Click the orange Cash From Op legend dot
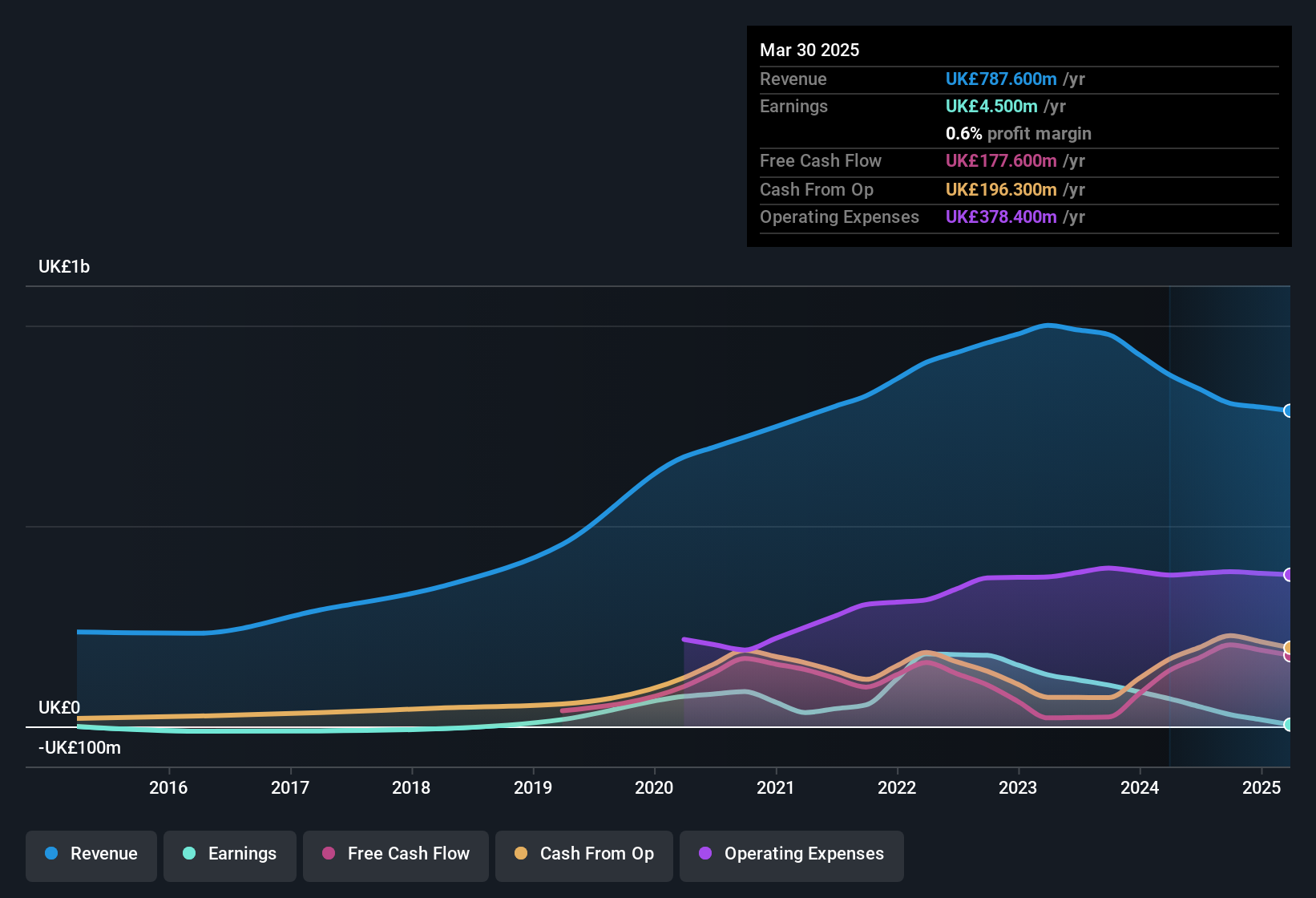1316x898 pixels. click(521, 854)
